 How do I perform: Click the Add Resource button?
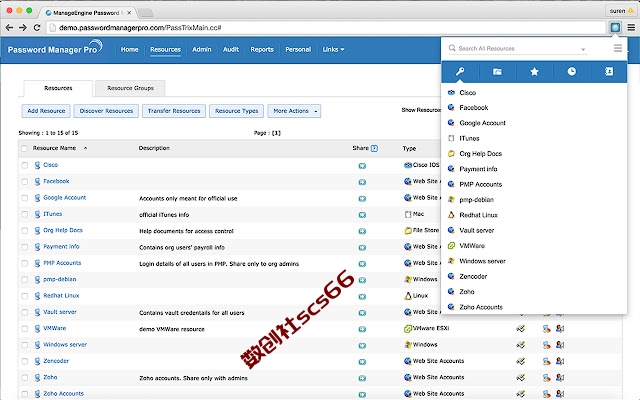[46, 111]
